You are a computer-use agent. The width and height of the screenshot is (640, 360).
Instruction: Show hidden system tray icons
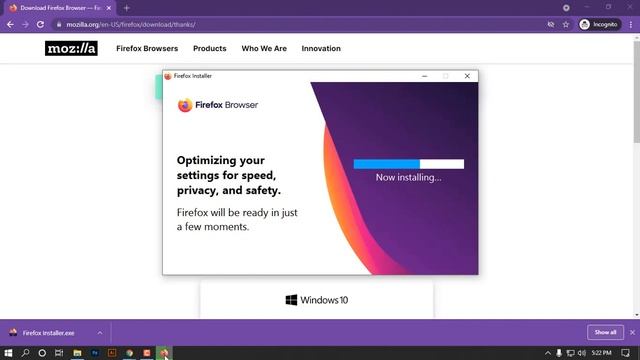[548, 353]
